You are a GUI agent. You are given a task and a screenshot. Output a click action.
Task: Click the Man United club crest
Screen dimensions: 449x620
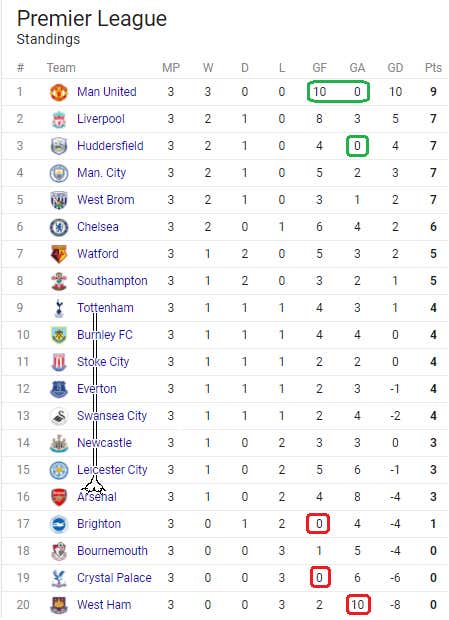point(59,92)
